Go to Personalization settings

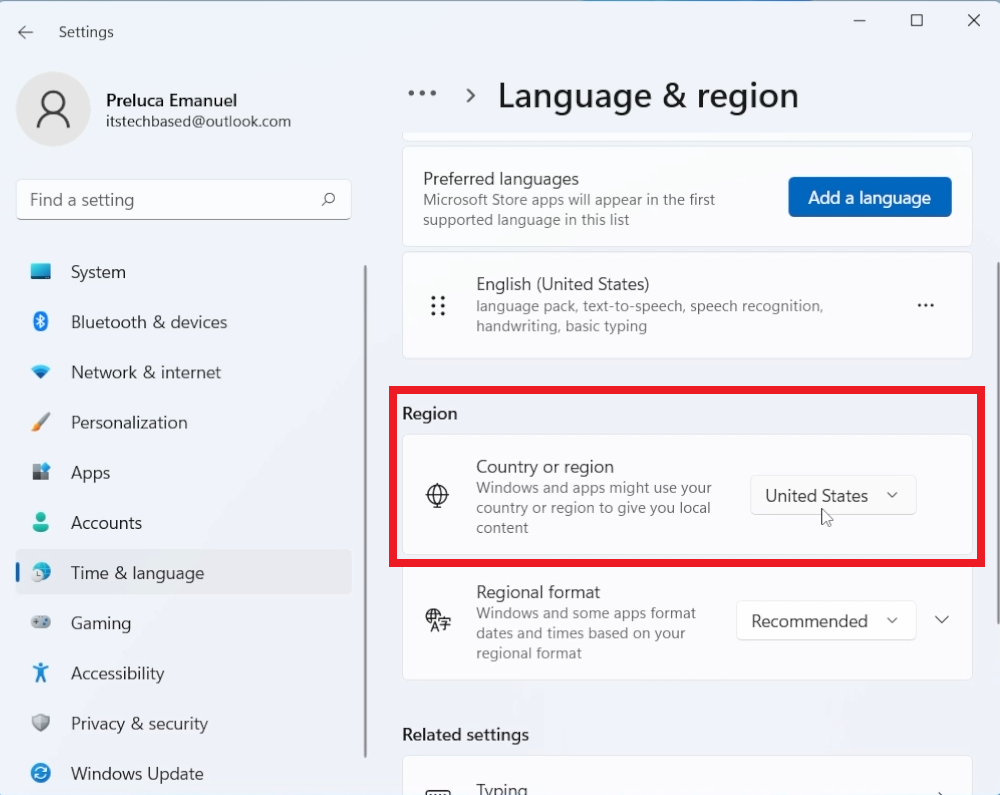[x=128, y=422]
